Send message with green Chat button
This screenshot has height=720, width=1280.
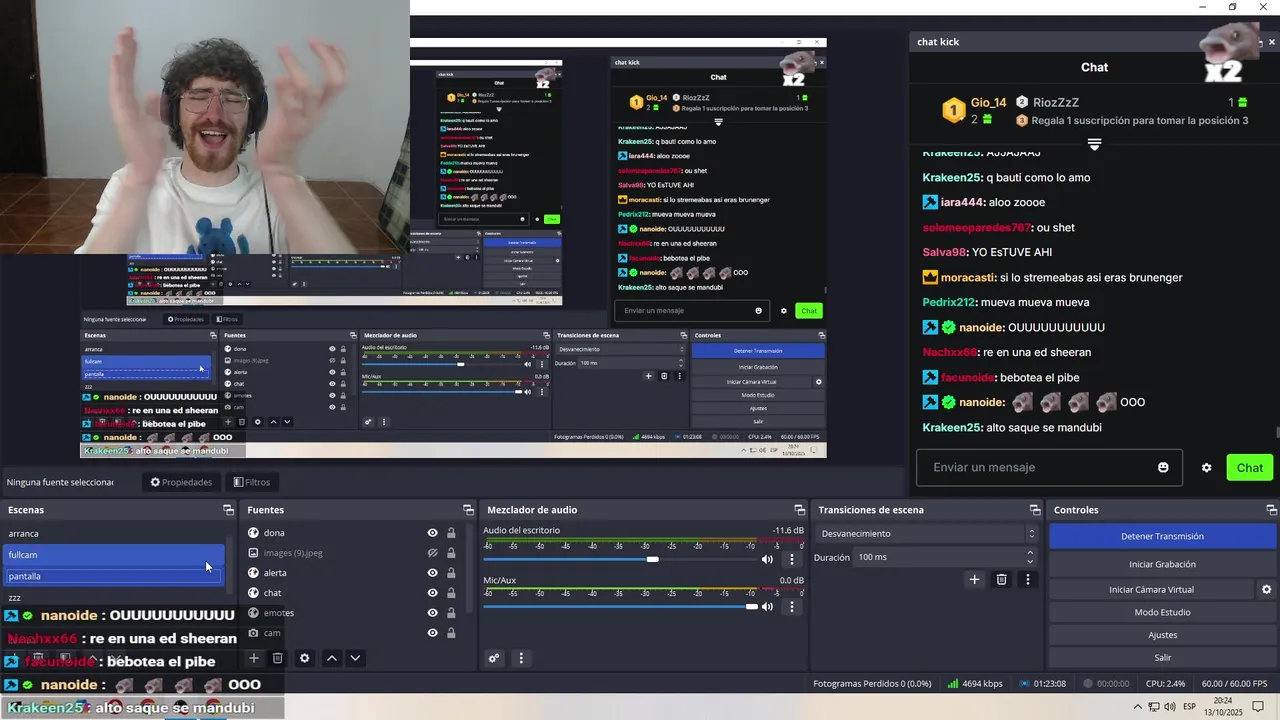click(1249, 468)
